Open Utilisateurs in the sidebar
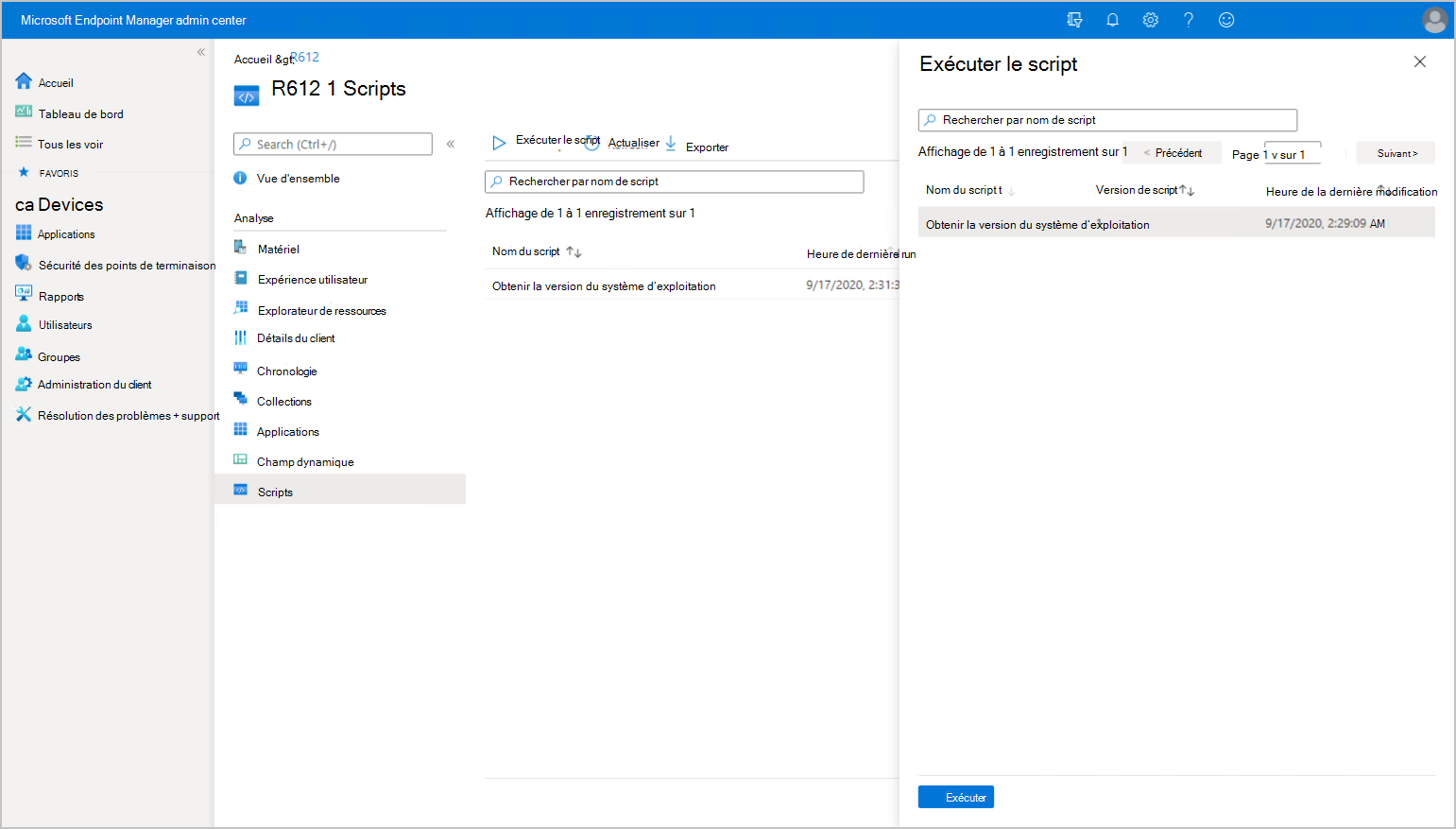The width and height of the screenshot is (1456, 829). tap(65, 325)
